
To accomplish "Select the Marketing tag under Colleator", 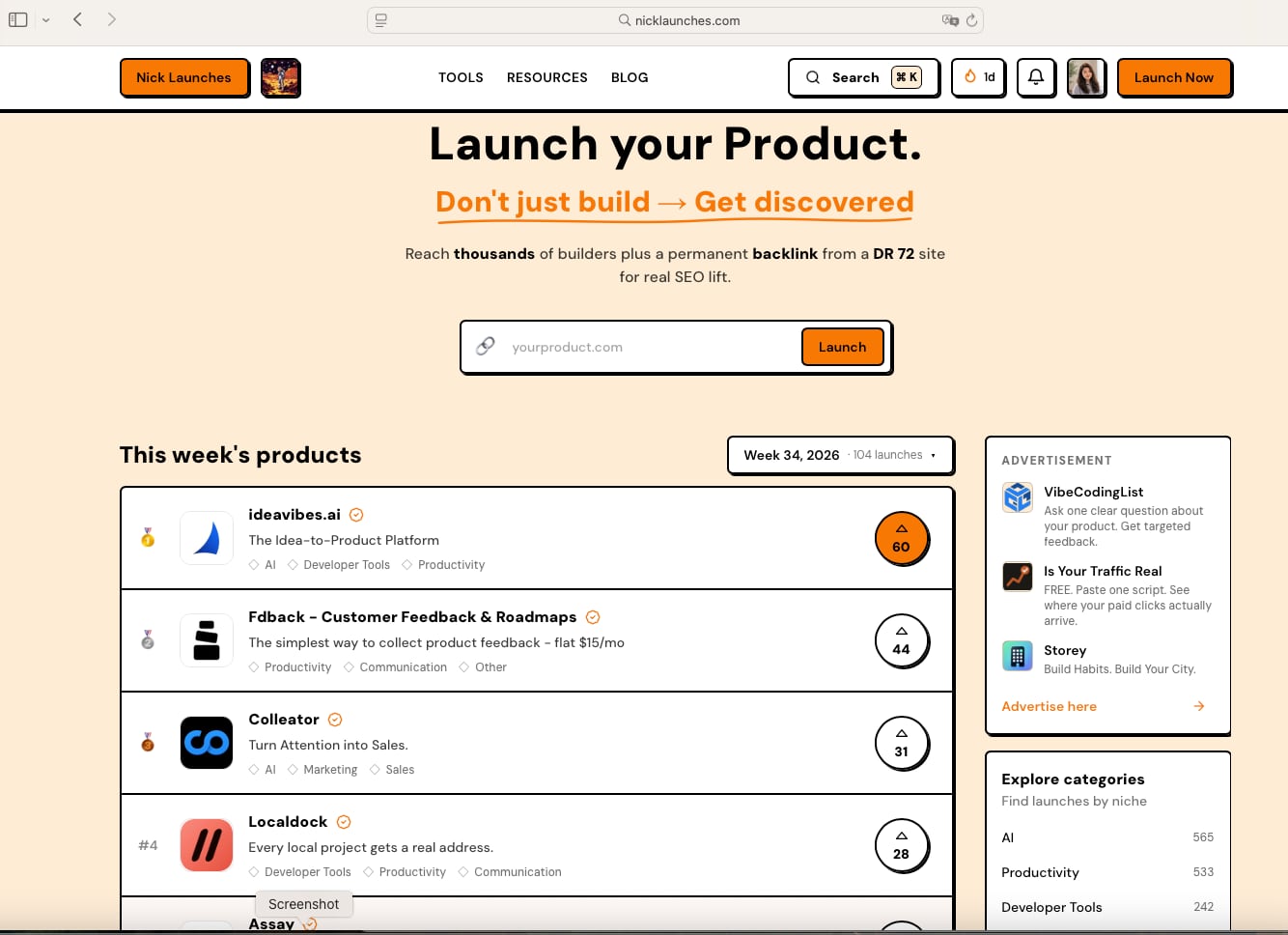I will coord(322,770).
